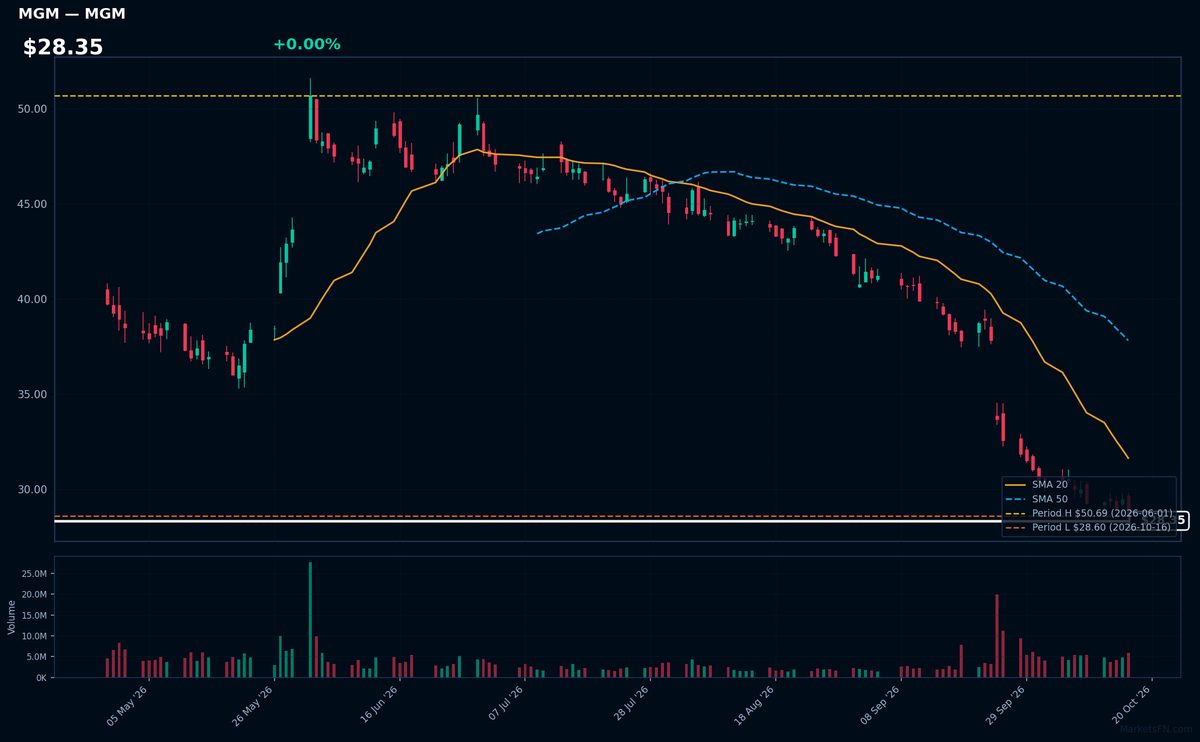
Task: Click the tallest green volume bar
Action: point(310,619)
